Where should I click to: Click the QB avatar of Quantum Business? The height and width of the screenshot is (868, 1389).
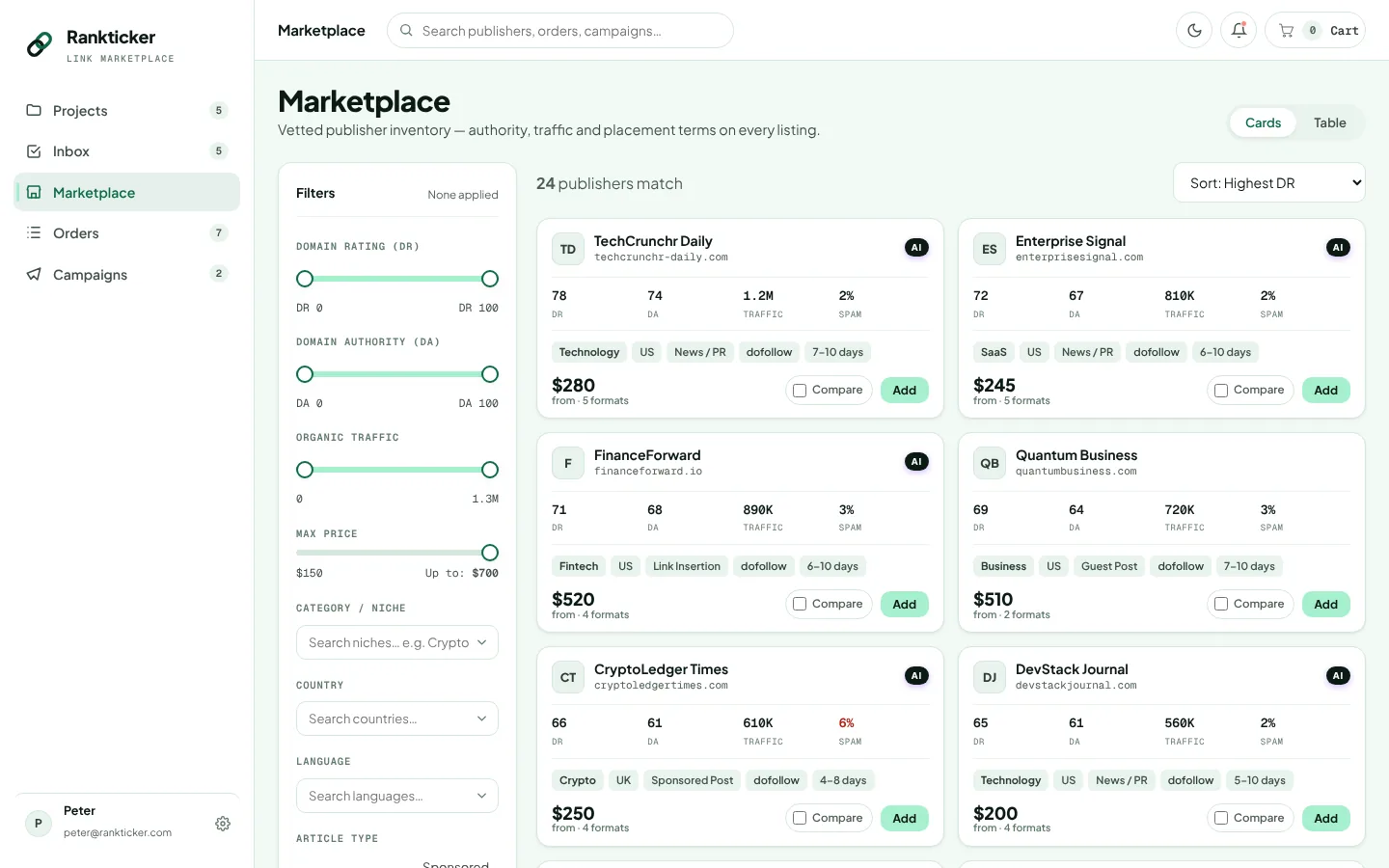pos(990,463)
